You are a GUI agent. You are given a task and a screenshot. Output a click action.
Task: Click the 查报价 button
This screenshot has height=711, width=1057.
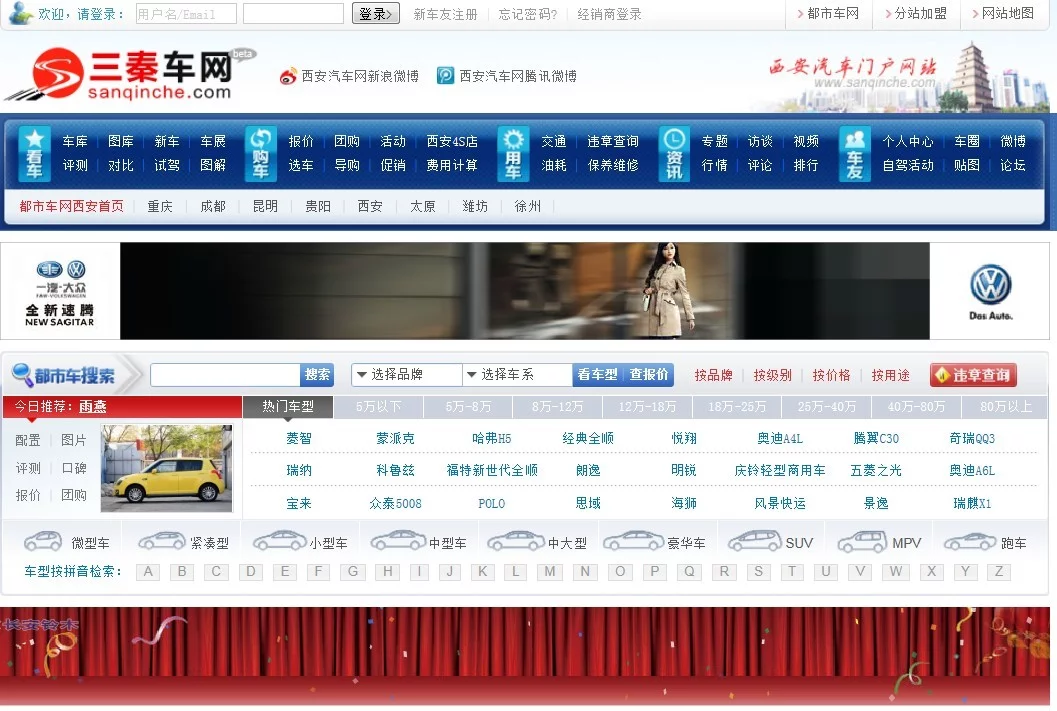tap(648, 375)
